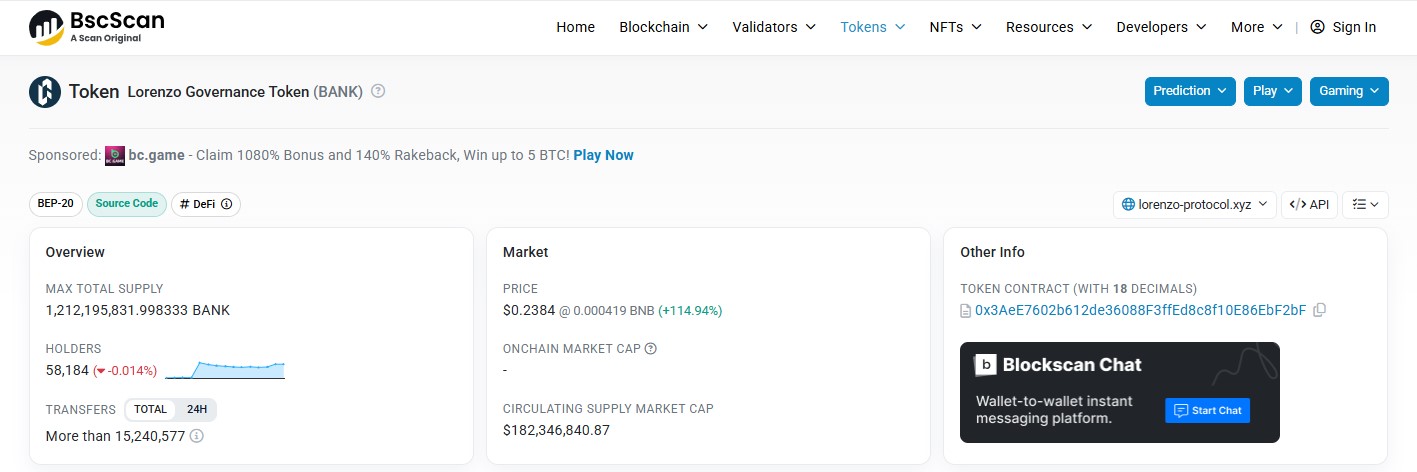Screen dimensions: 1417x472
Task: Click the bc.game sponsor logo
Action: [x=114, y=155]
